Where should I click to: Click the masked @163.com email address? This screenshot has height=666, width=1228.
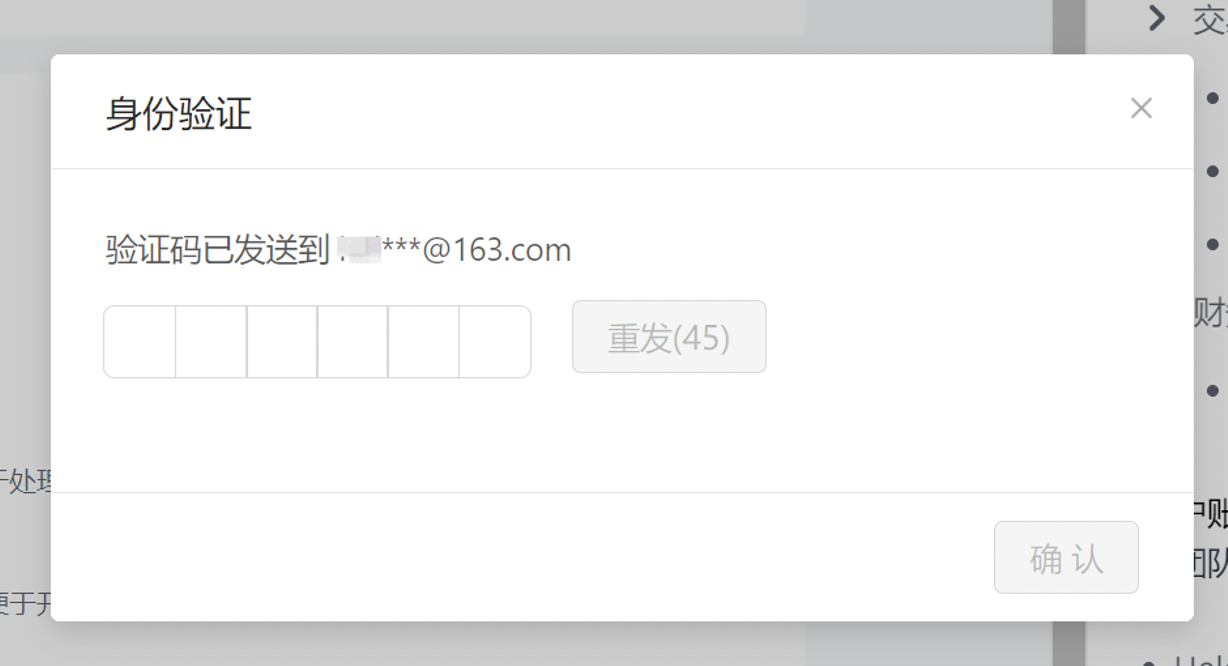pos(454,249)
